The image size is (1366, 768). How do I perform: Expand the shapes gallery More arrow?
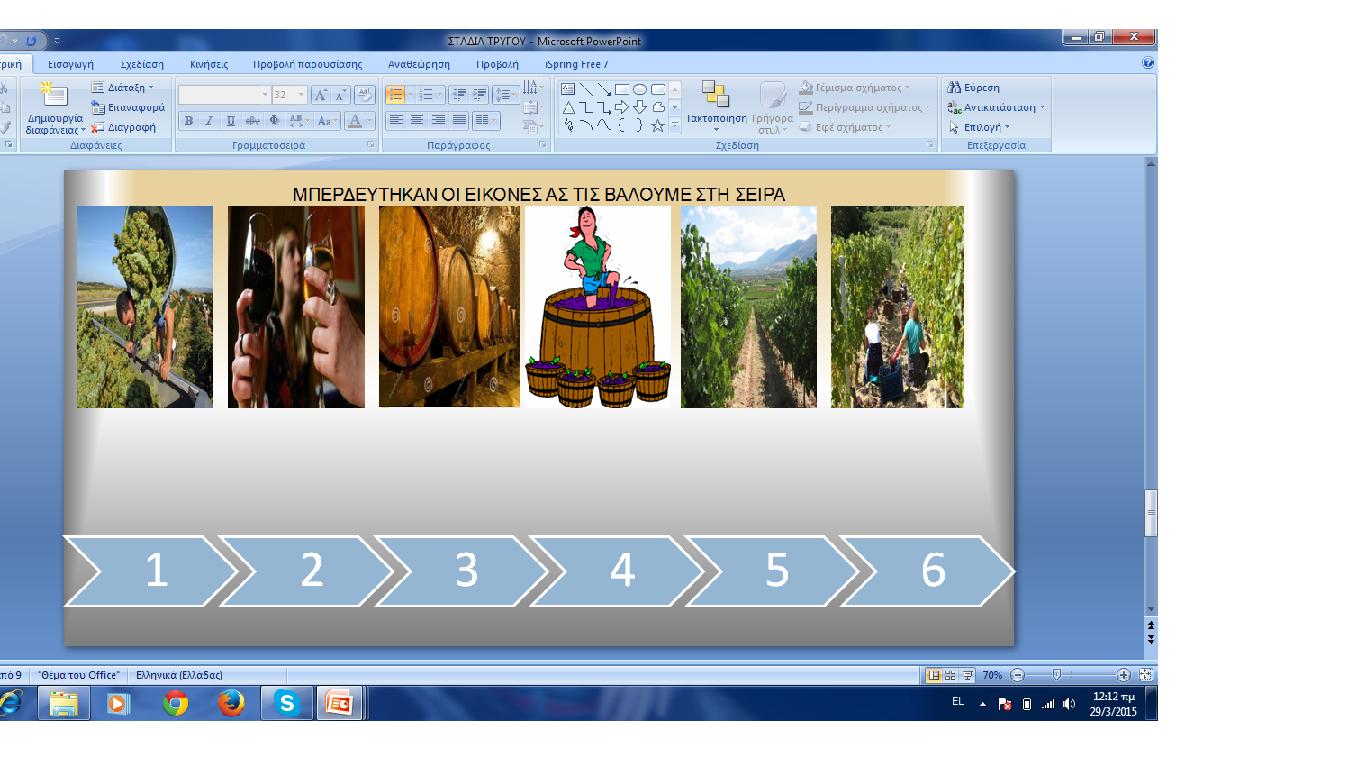[x=675, y=125]
